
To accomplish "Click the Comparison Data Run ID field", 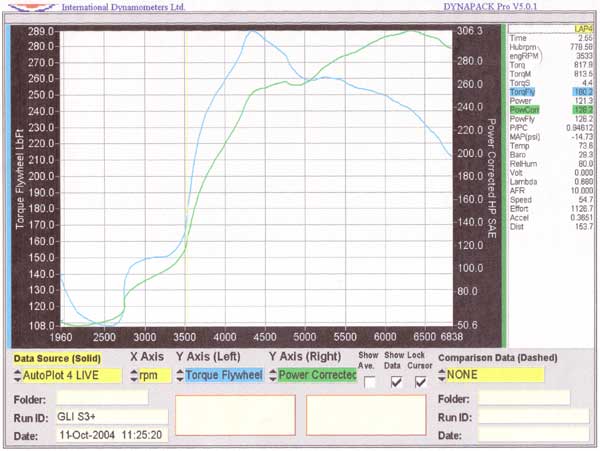I will click(534, 416).
